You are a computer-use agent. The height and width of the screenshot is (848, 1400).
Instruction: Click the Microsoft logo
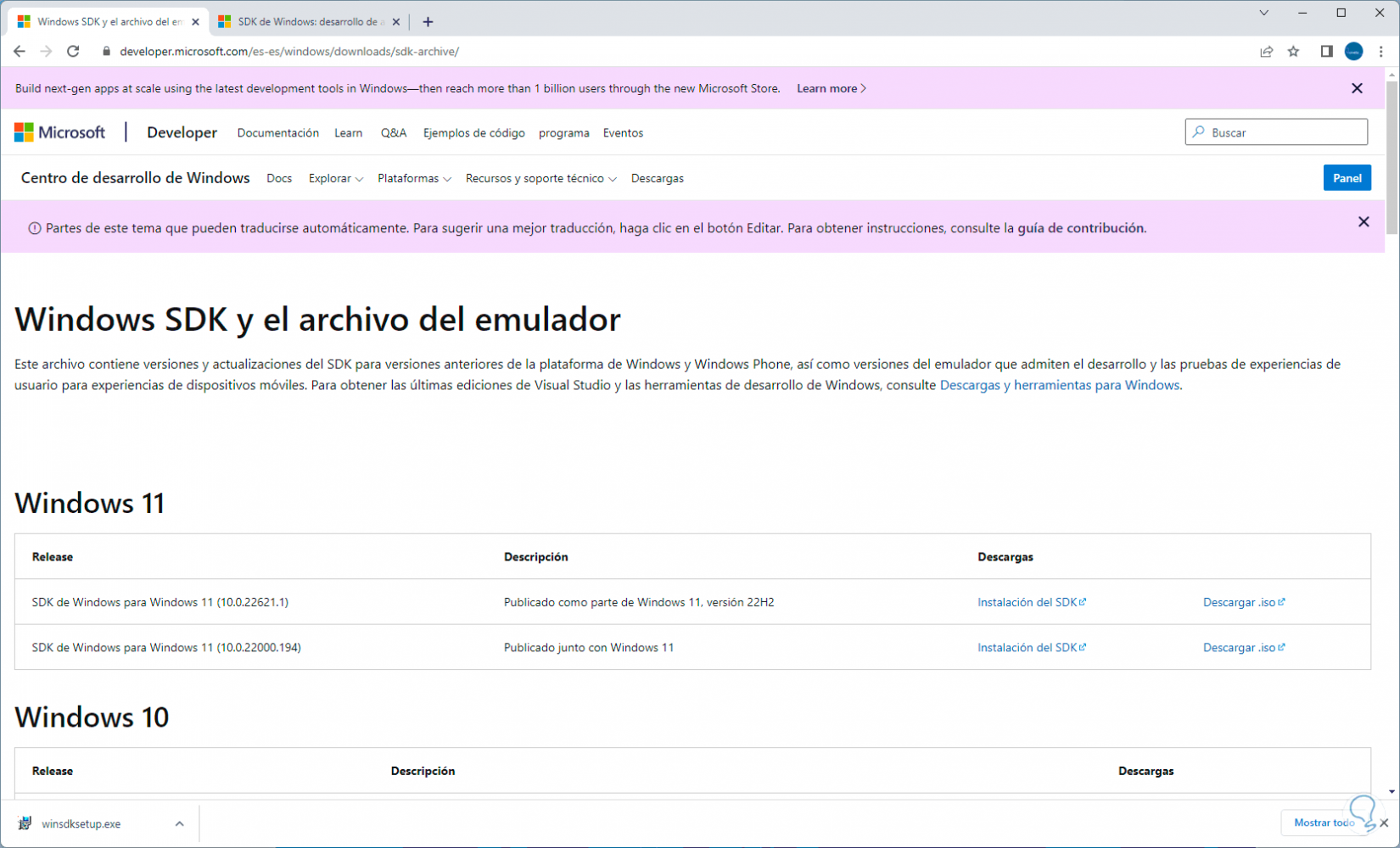coord(59,132)
